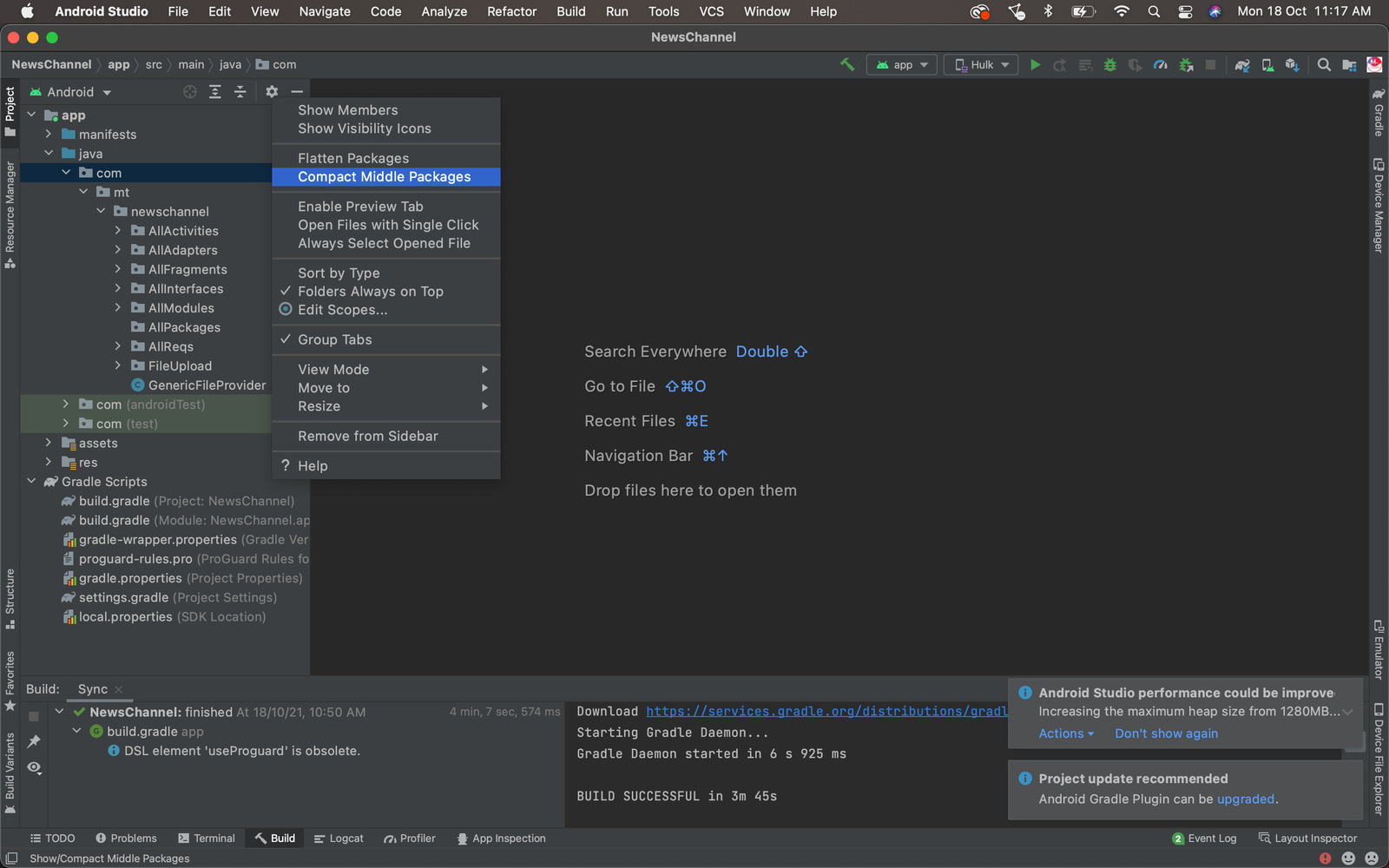Click the Project panel gear options icon
This screenshot has width=1389, height=868.
(x=272, y=92)
